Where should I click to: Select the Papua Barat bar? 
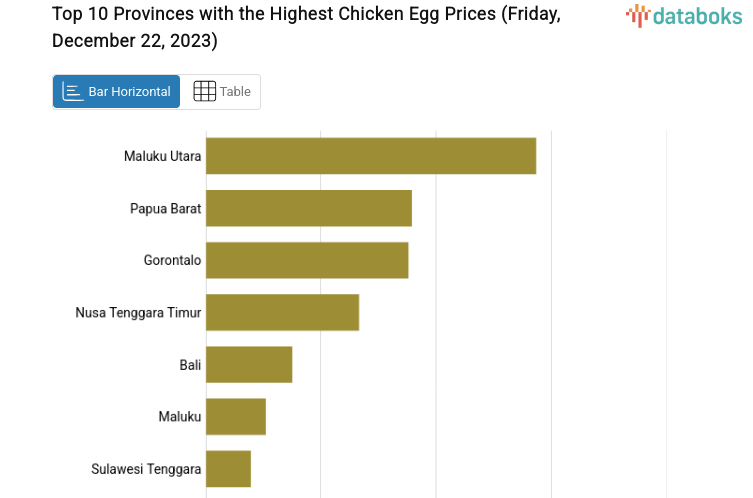[x=309, y=208]
